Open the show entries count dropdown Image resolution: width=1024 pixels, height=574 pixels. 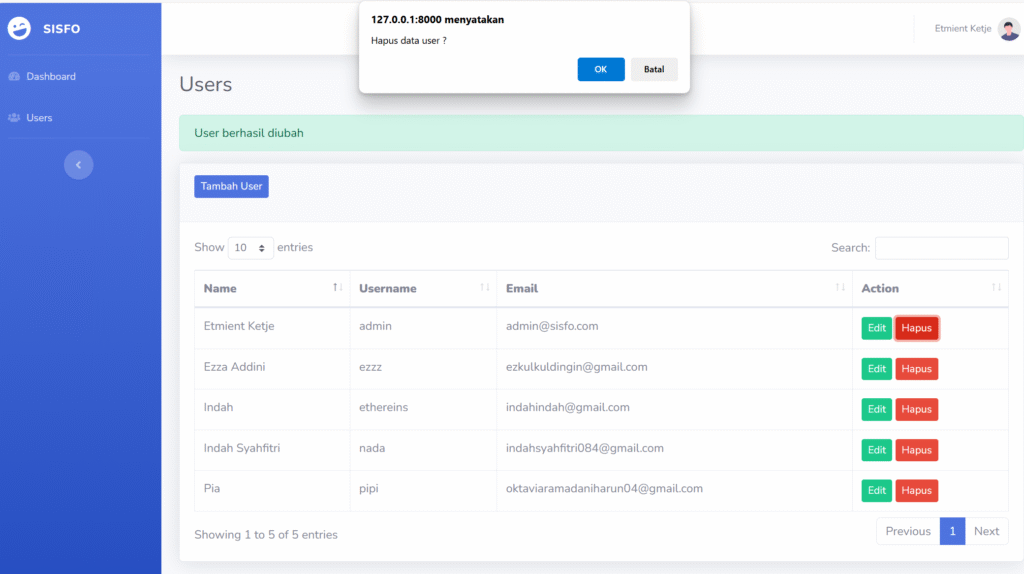pos(250,248)
